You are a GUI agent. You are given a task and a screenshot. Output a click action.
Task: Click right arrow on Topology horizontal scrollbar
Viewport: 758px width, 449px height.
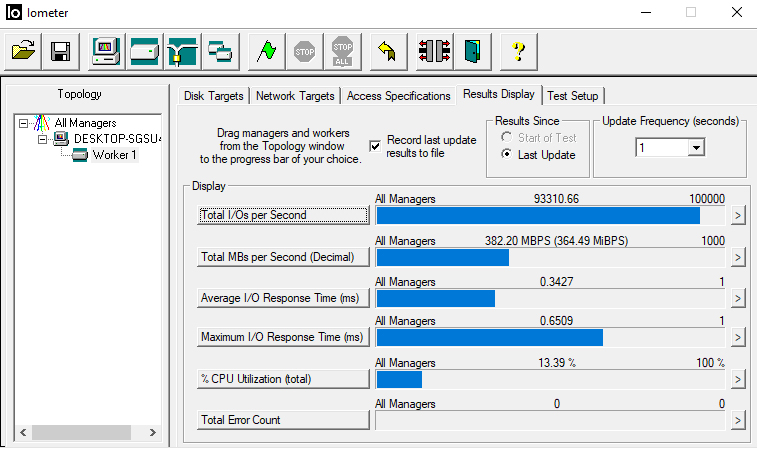(x=153, y=433)
